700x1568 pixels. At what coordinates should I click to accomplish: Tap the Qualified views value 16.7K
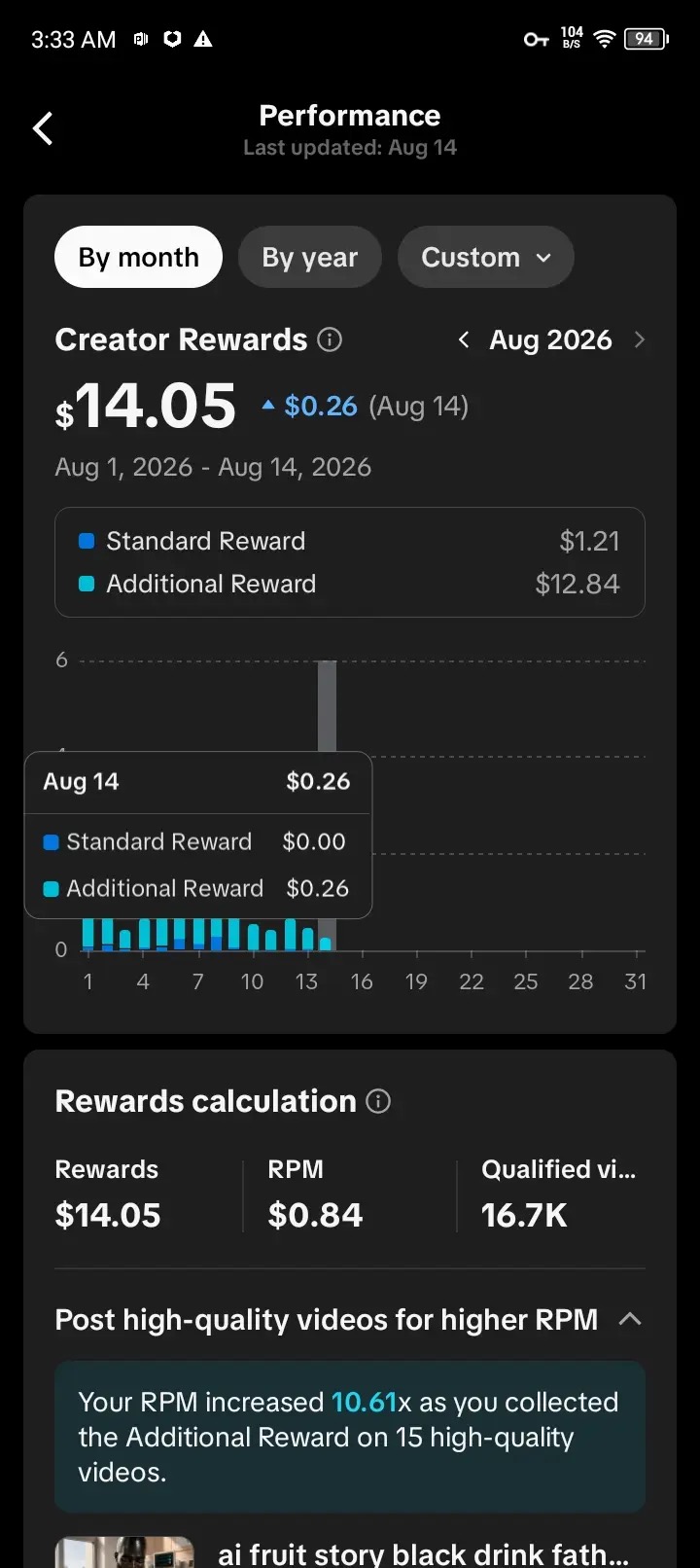(x=524, y=1215)
